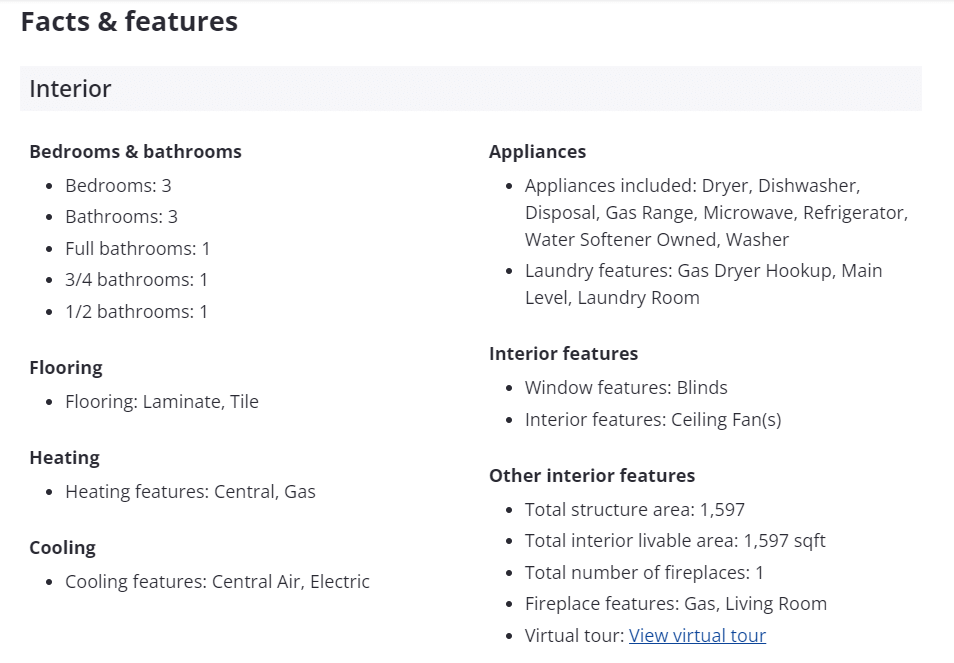Click the Heating subheading
This screenshot has height=663, width=954.
coord(64,458)
